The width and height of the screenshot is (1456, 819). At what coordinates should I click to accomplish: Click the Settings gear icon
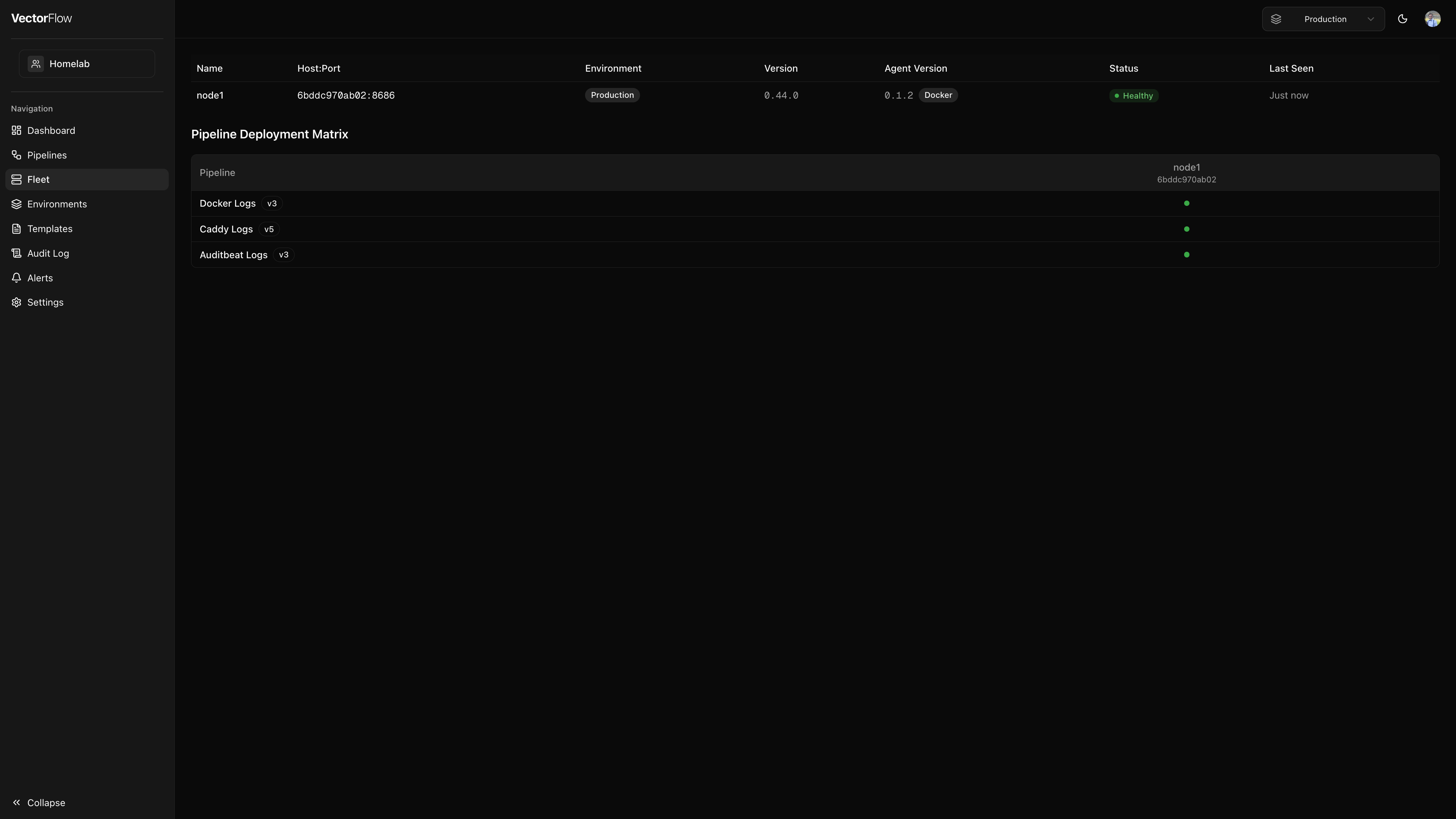[16, 303]
